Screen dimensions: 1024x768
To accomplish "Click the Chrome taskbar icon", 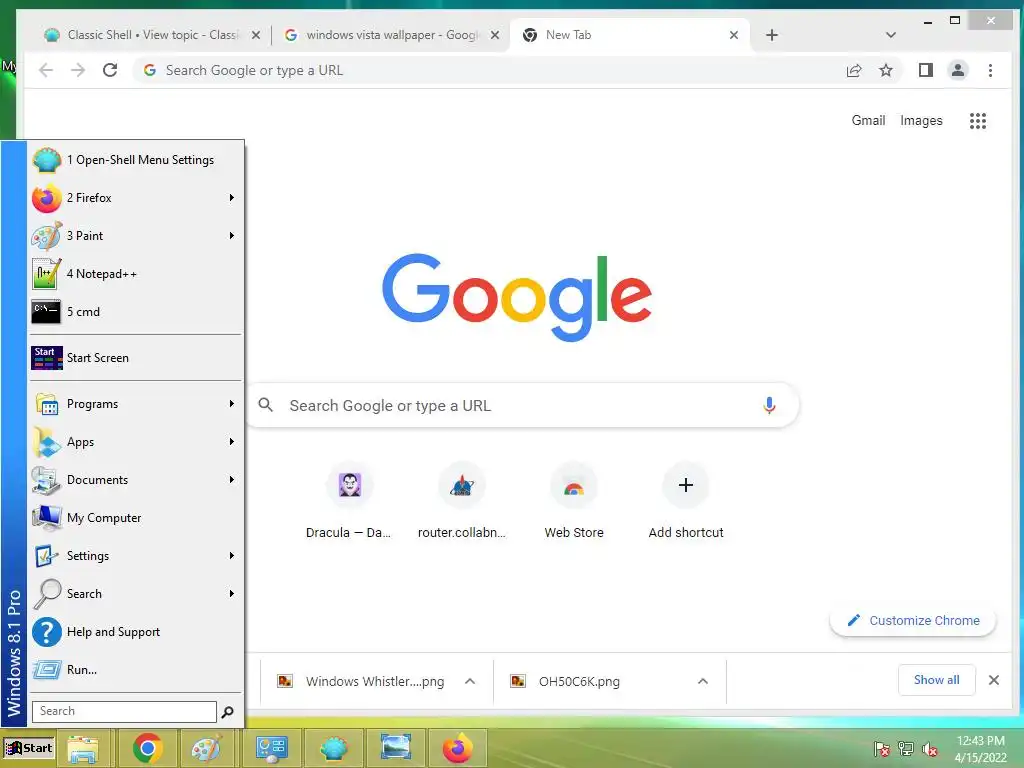I will 148,749.
